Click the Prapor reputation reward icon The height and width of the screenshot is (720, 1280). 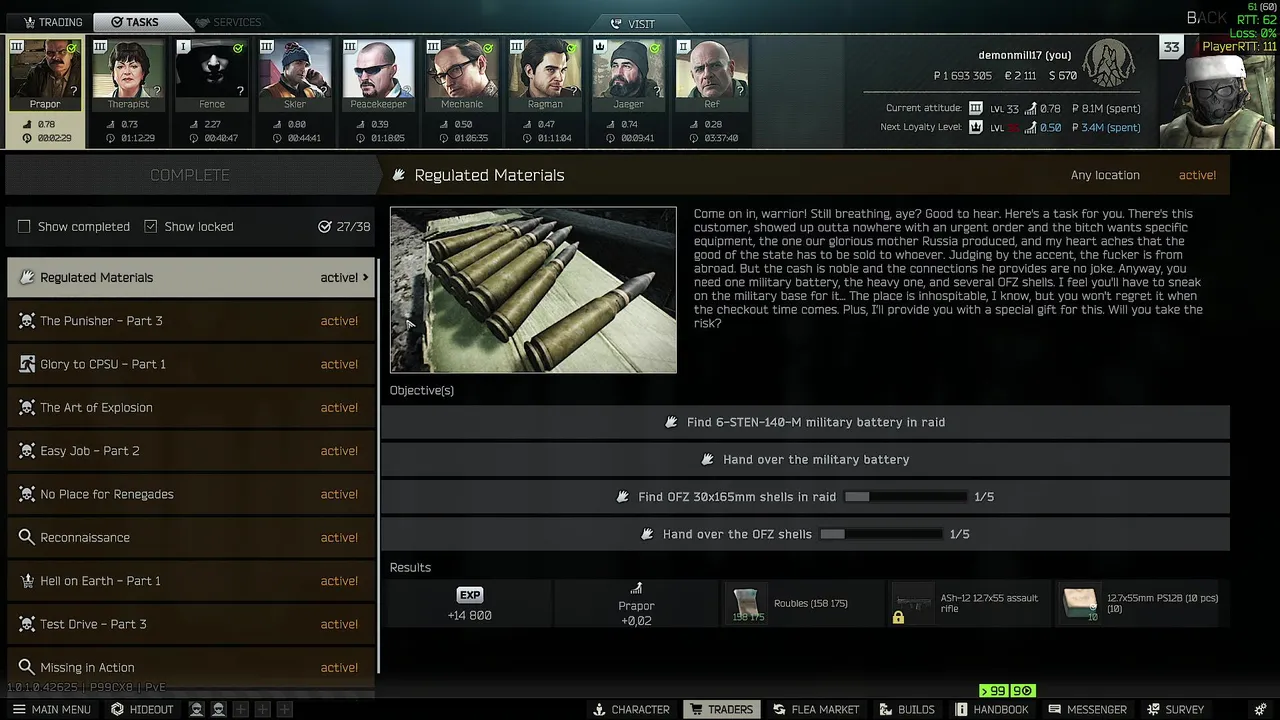pos(636,589)
